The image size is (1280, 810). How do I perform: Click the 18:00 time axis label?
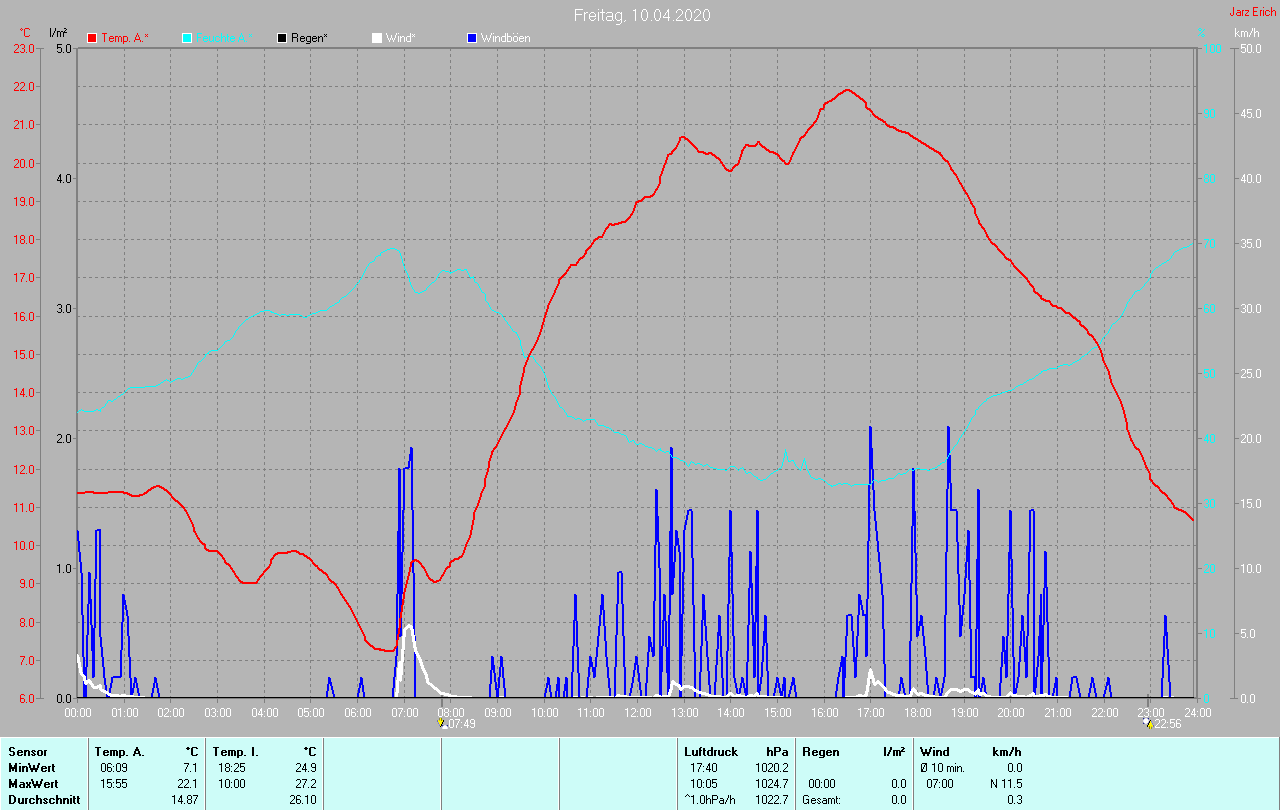(917, 712)
